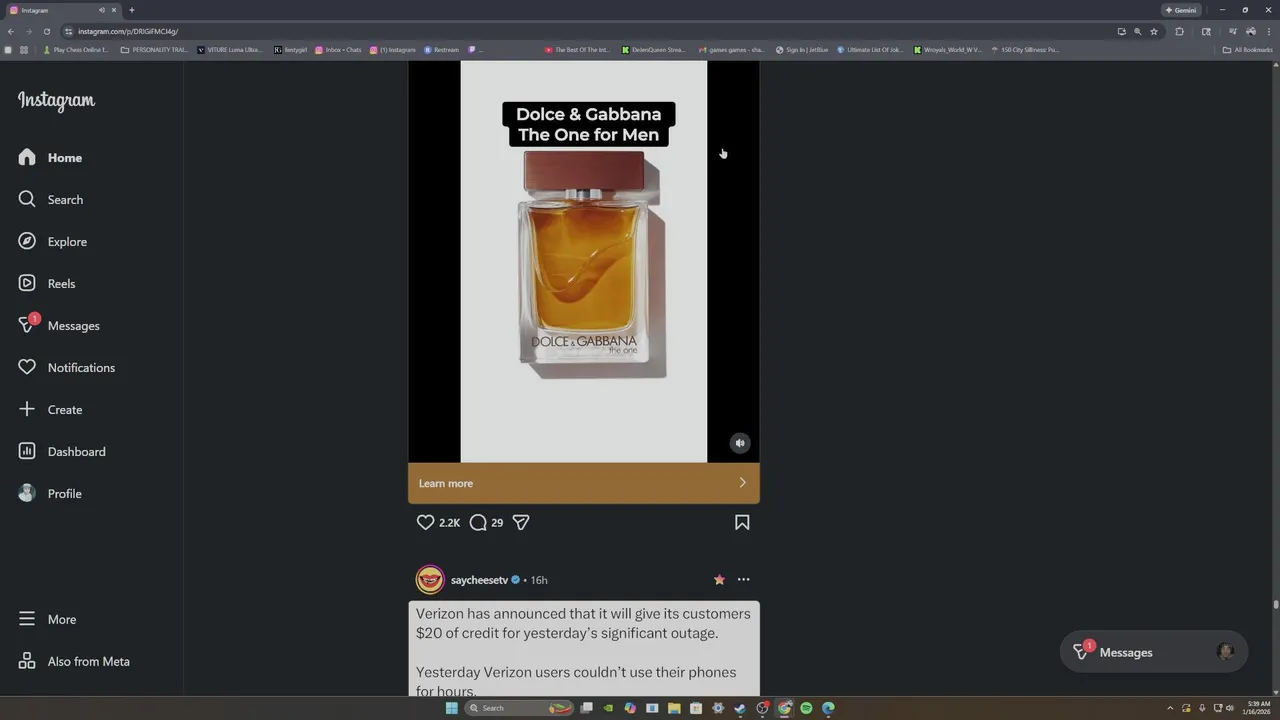The width and height of the screenshot is (1280, 720).
Task: Open Windows Start menu
Action: coord(451,708)
